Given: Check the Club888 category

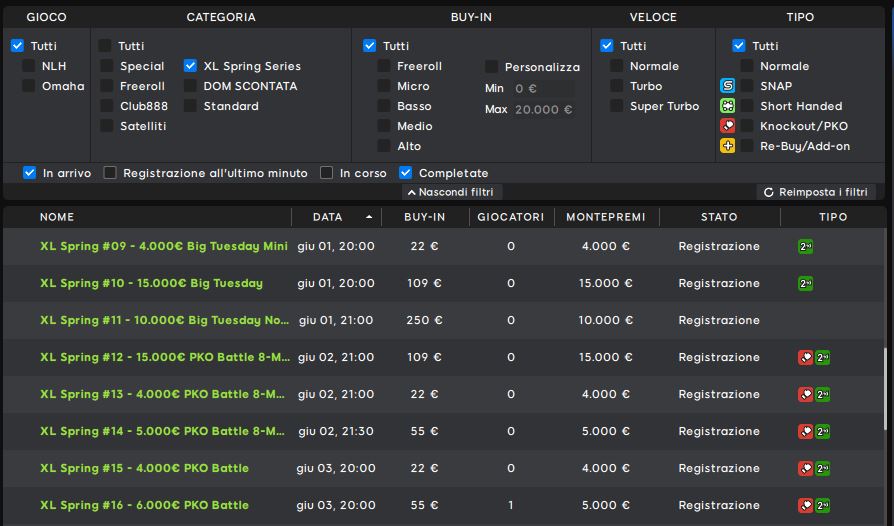Looking at the screenshot, I should [107, 106].
